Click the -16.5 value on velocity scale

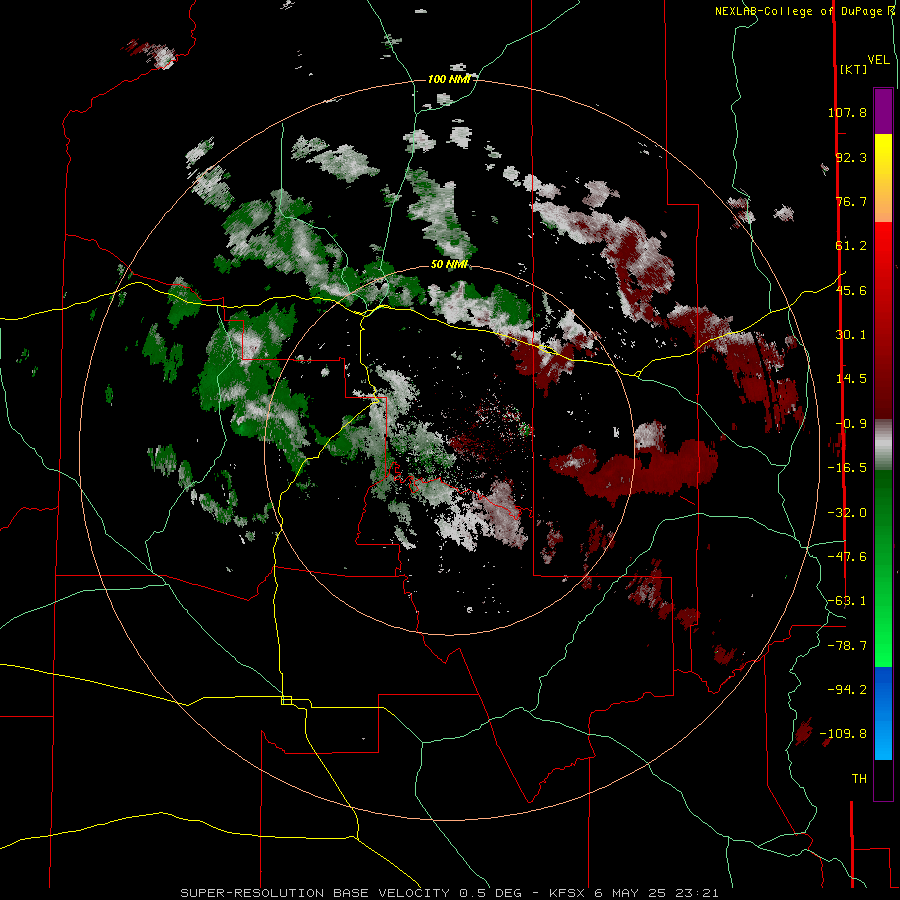[x=847, y=468]
